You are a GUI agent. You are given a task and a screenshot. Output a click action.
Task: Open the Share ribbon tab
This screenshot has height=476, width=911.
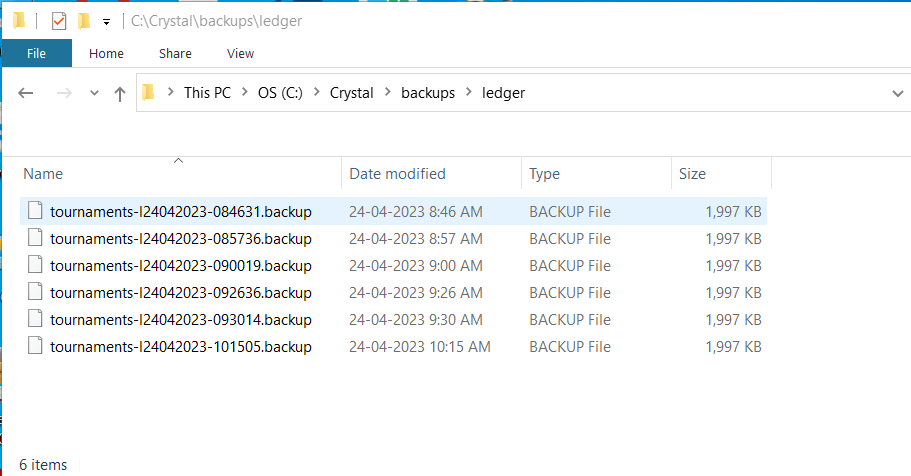pos(175,53)
